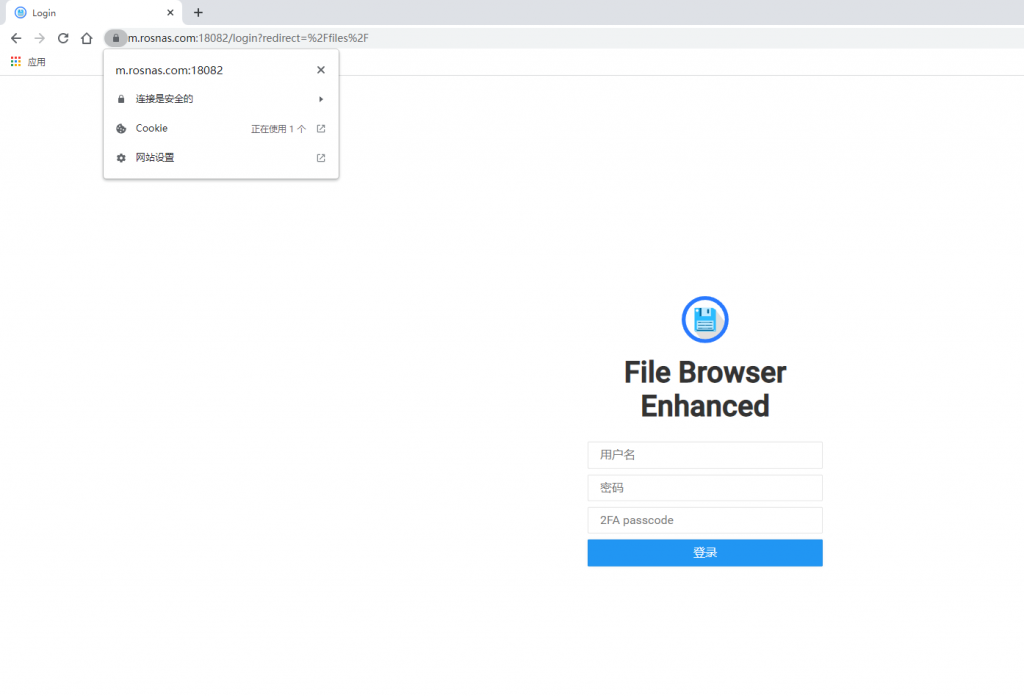Open 网站设置 site settings

point(221,158)
